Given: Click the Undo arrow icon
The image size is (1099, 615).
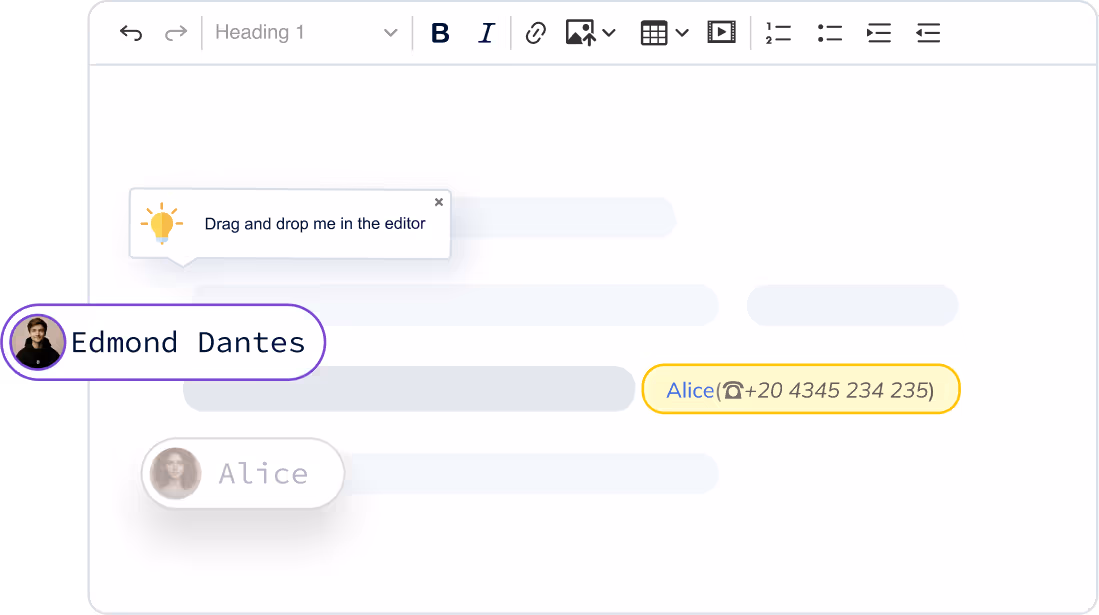Looking at the screenshot, I should (131, 33).
